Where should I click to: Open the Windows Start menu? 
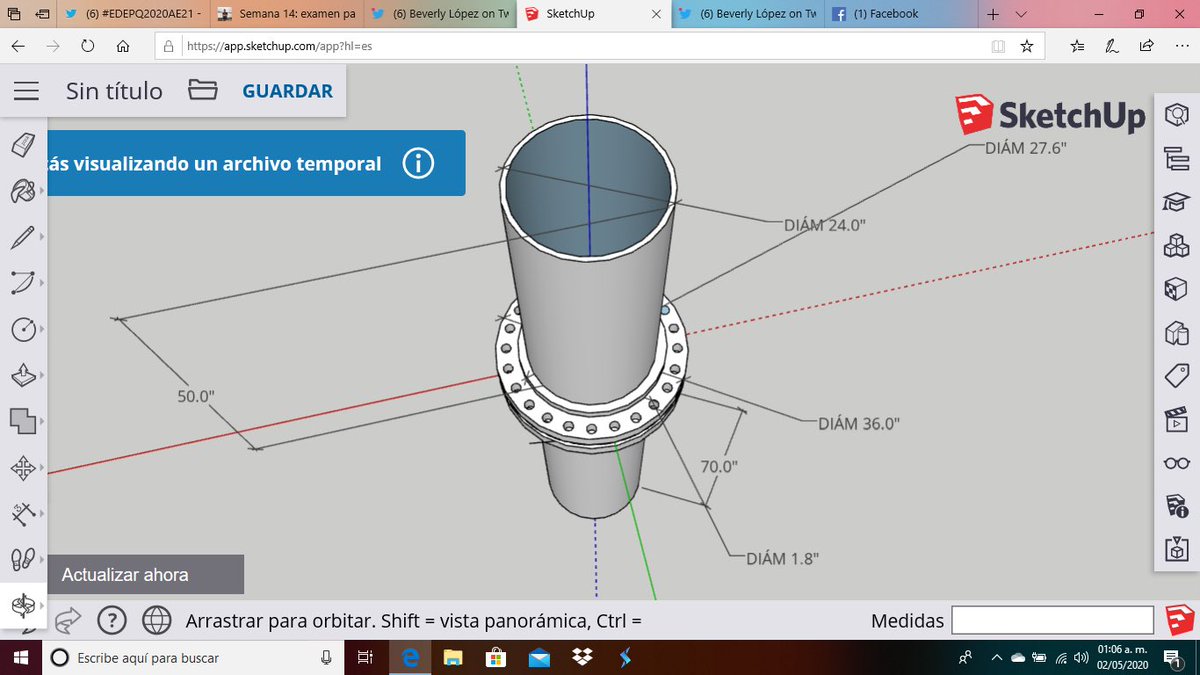click(20, 658)
